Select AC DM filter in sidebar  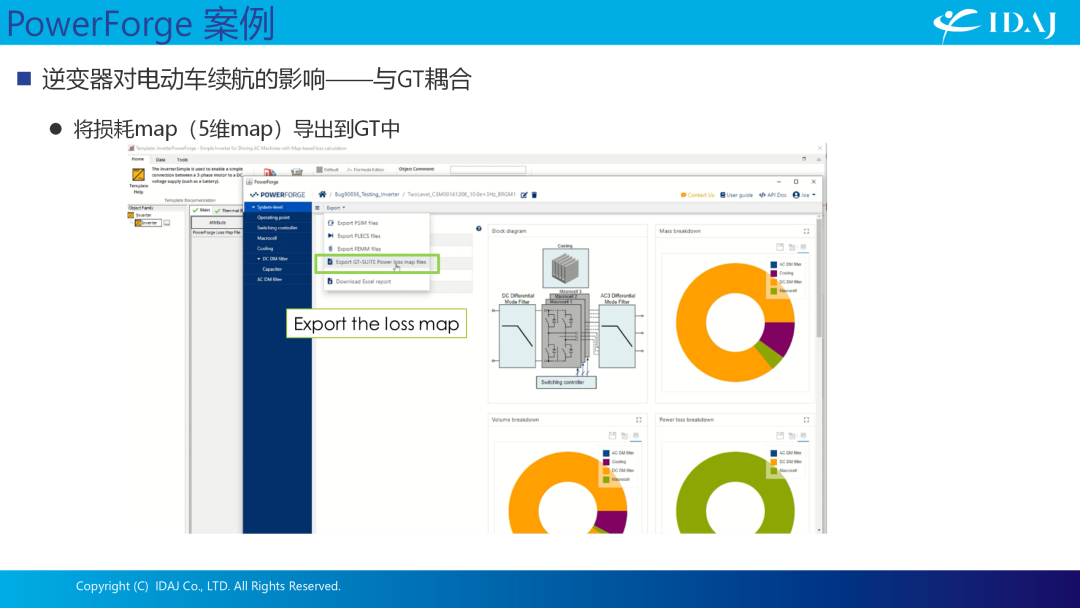(269, 280)
